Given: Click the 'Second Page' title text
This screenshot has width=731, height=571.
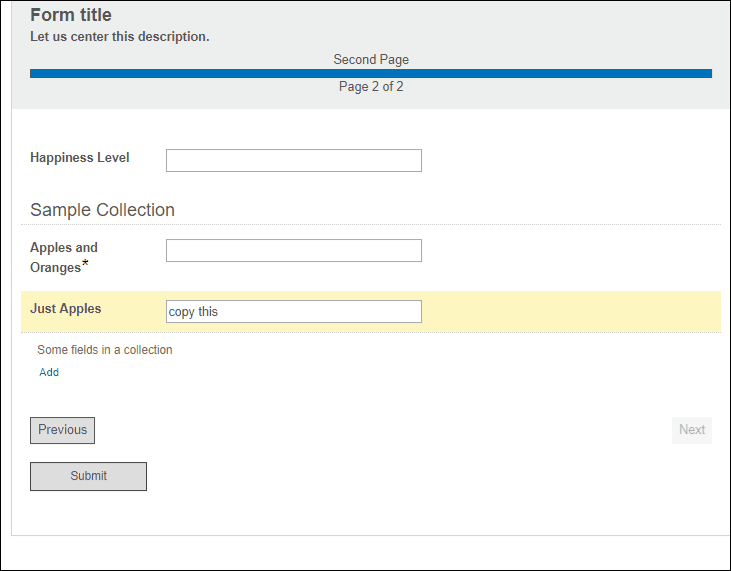Looking at the screenshot, I should click(x=371, y=60).
